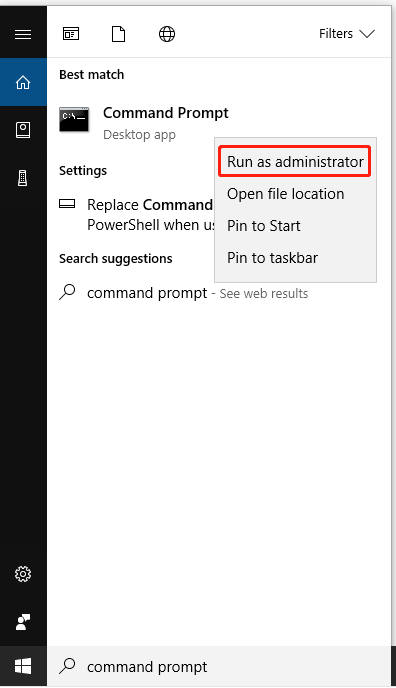Expand the Filters dropdown
This screenshot has height=688, width=396.
pos(346,34)
